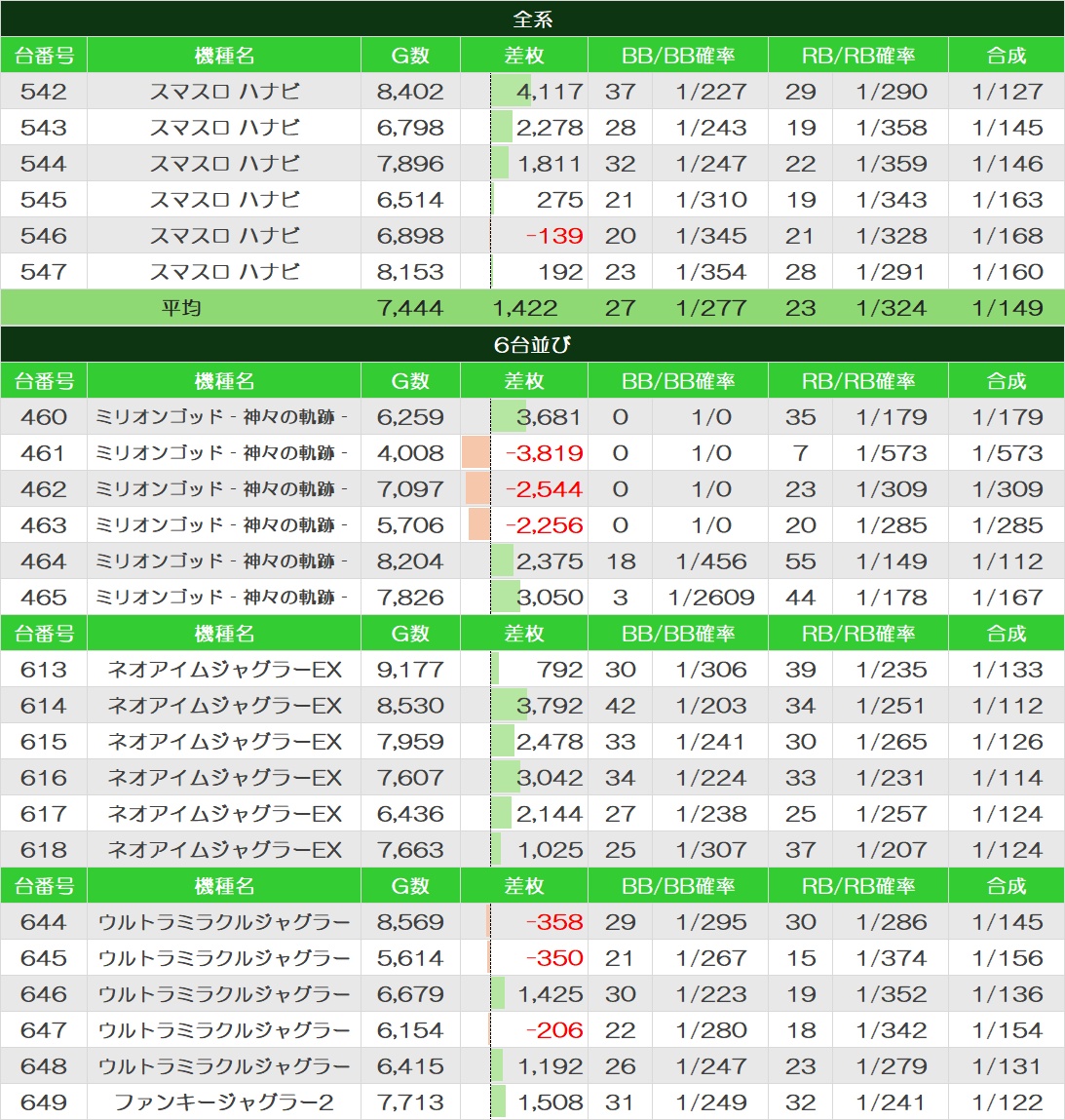
Task: Click the ウルトラミラクルジャグラー name in row 646
Action: pyautogui.click(x=224, y=994)
